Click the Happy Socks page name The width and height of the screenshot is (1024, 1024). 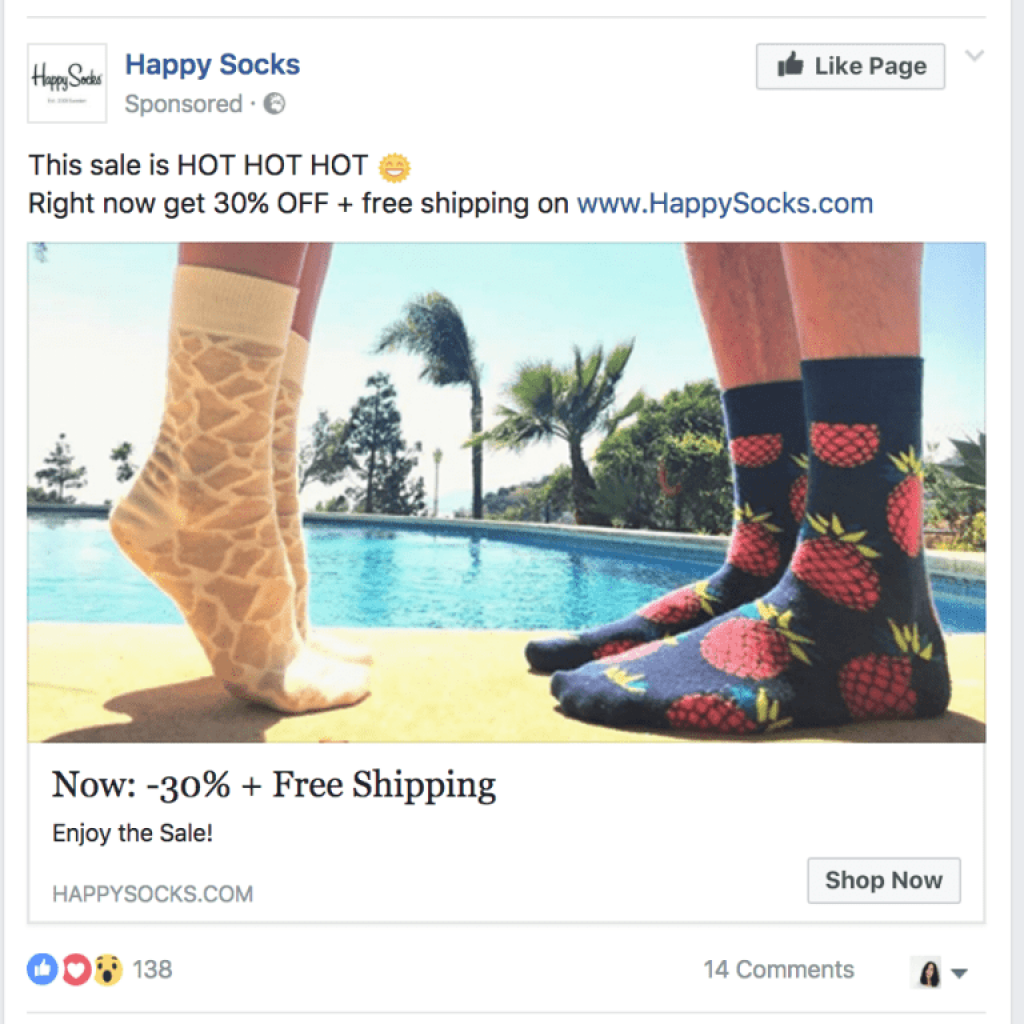click(212, 64)
